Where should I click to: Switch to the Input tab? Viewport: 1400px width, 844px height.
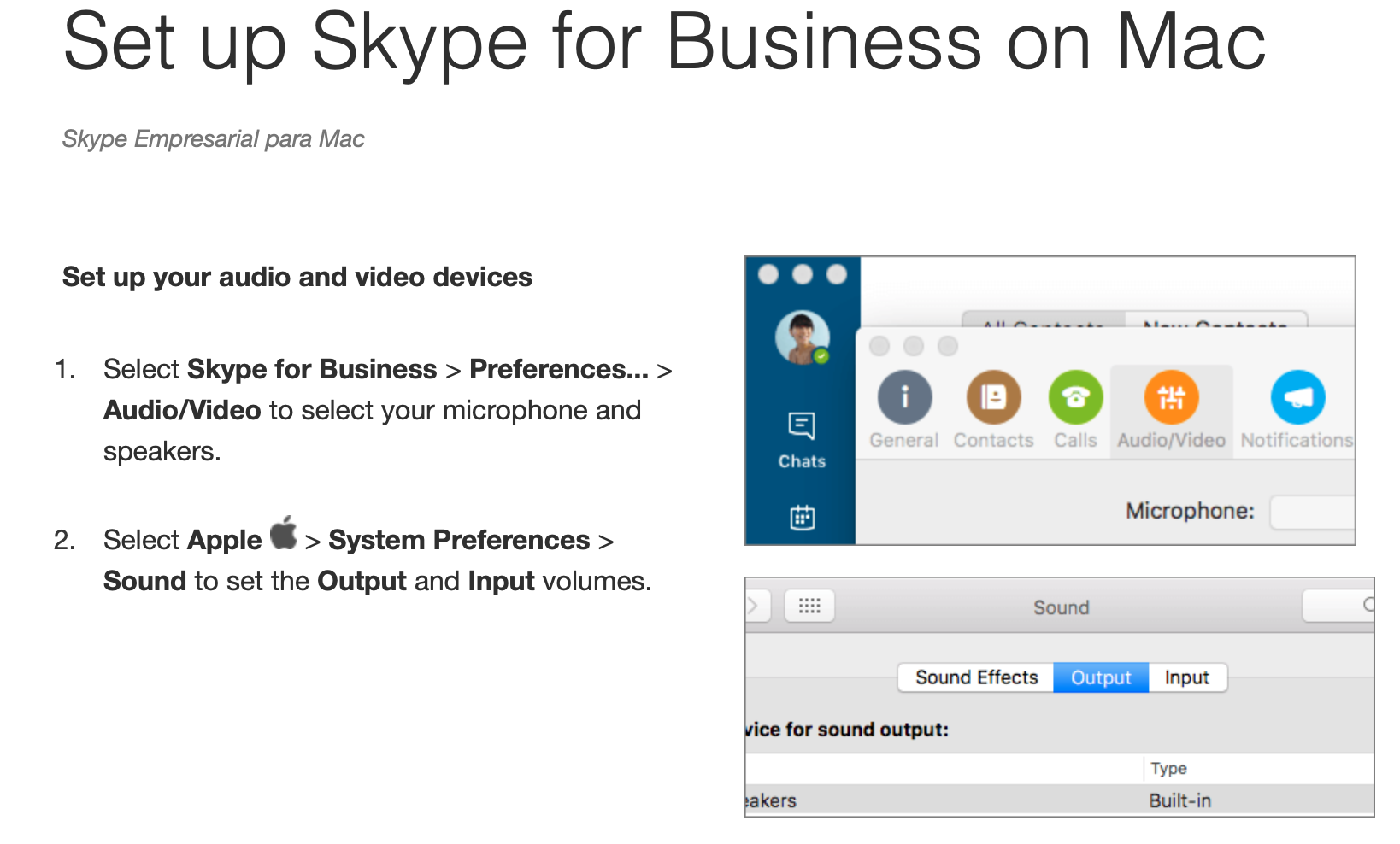(x=1186, y=677)
